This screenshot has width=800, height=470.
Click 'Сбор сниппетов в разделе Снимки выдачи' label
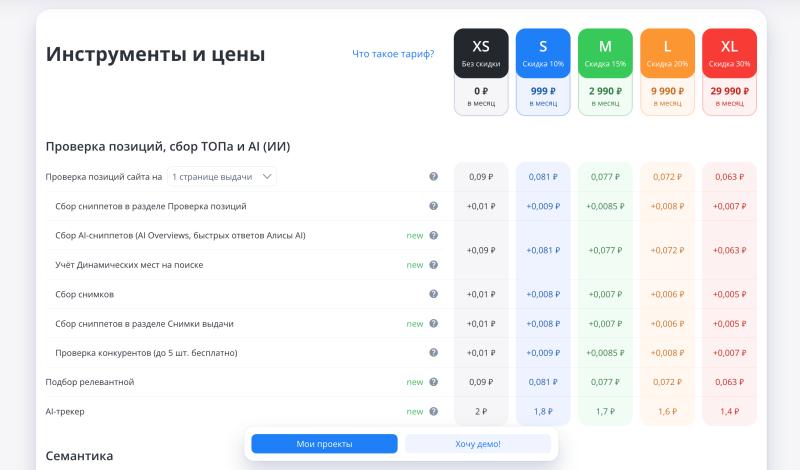(144, 324)
